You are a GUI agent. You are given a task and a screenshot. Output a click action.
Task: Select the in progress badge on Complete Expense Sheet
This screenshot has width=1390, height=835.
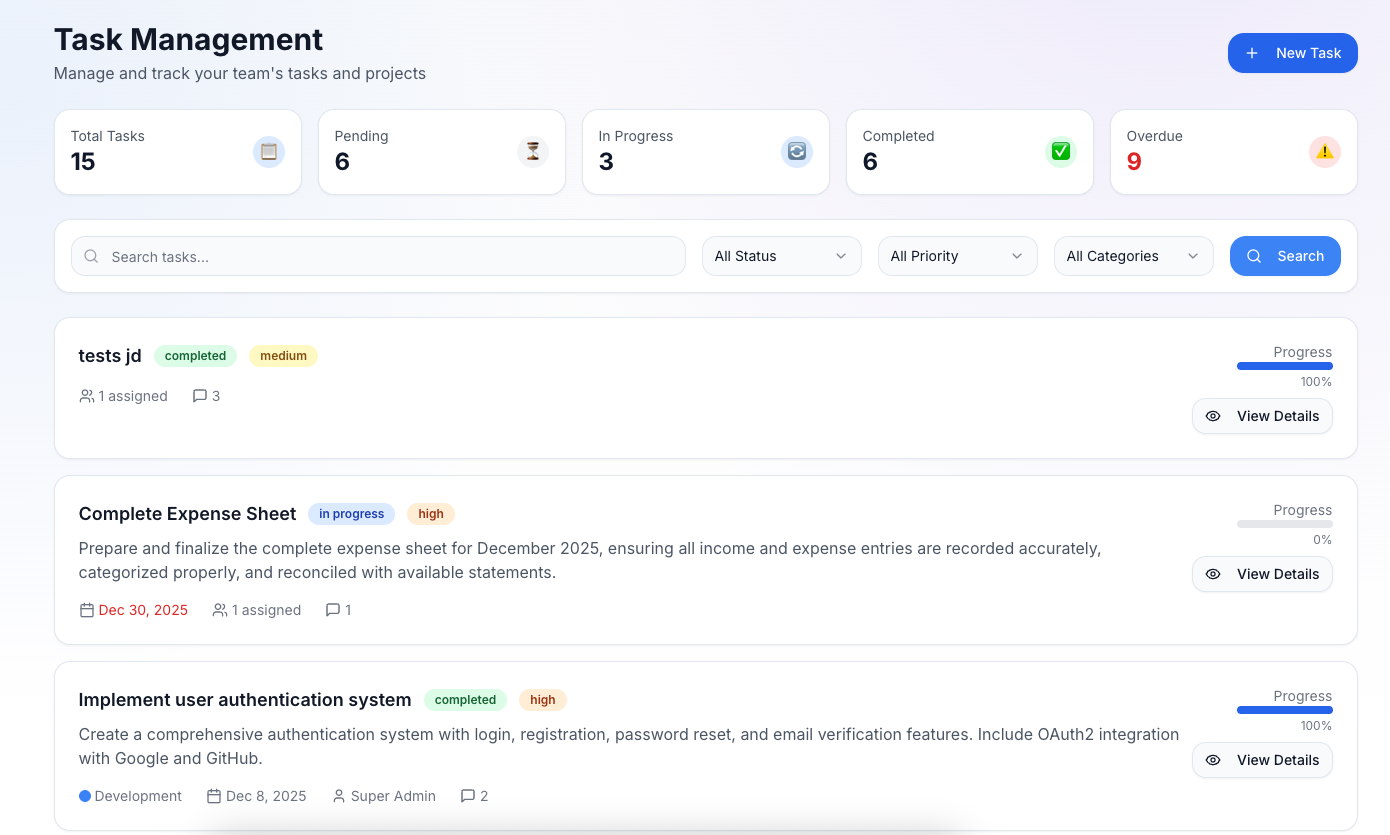pyautogui.click(x=351, y=513)
